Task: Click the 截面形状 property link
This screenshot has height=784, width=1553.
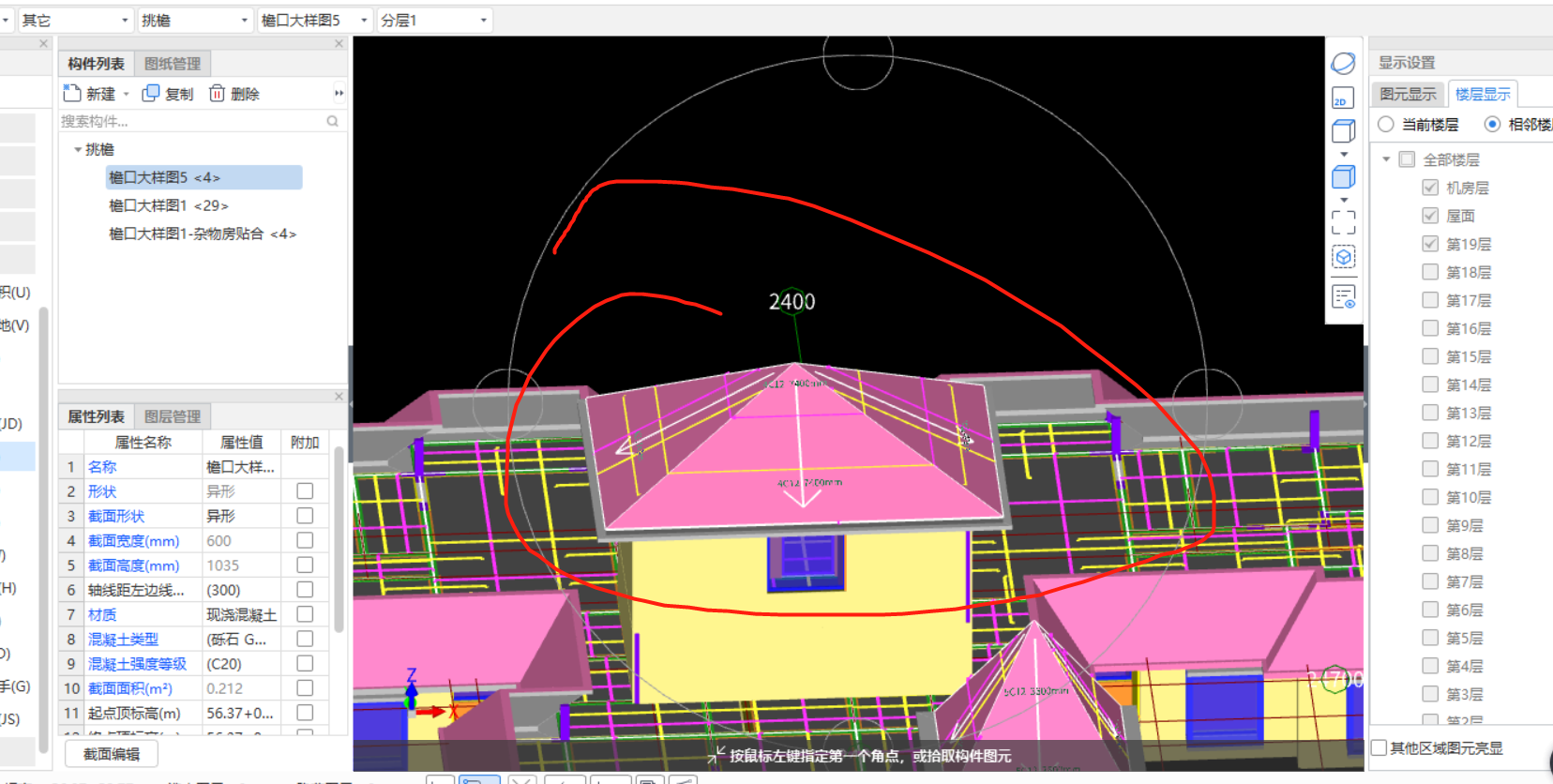Action: 116,516
